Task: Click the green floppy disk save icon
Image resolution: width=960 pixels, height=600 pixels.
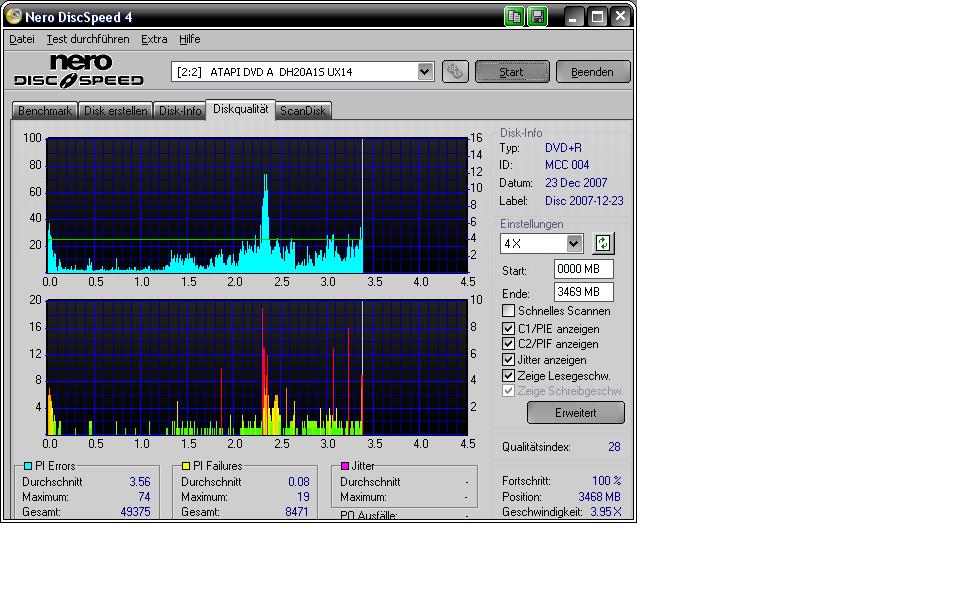Action: pos(538,16)
